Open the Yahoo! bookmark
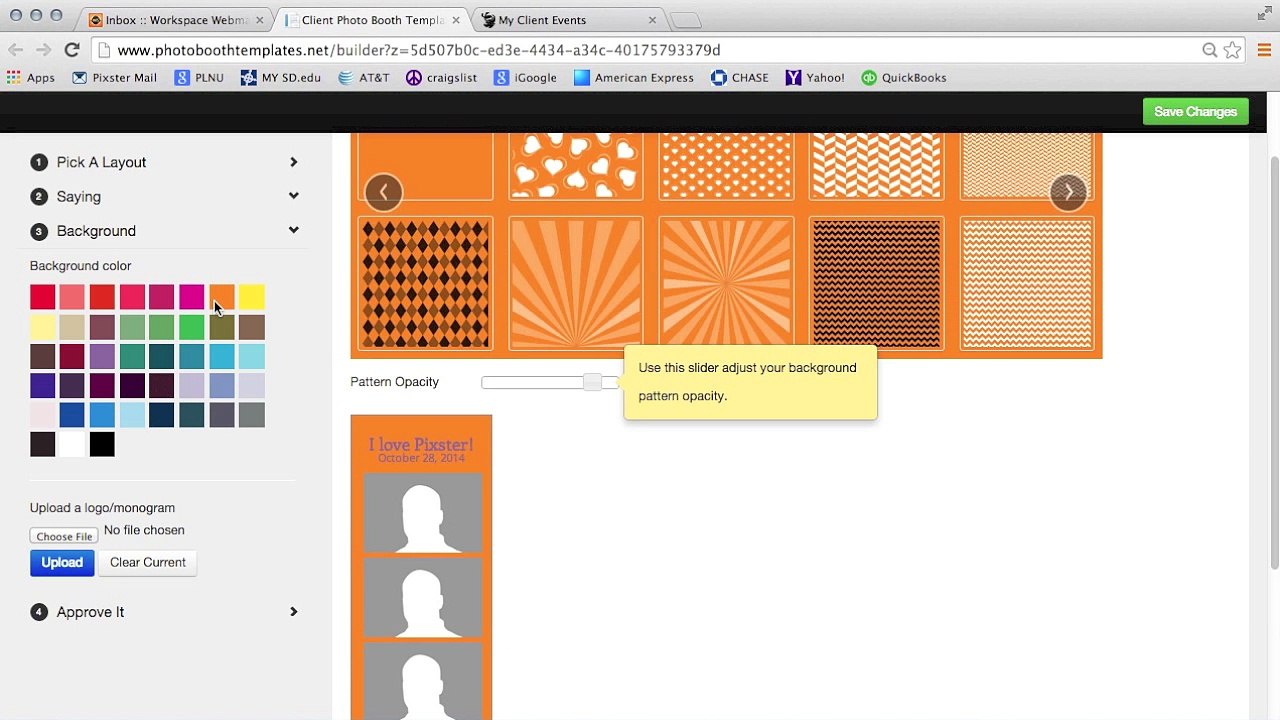This screenshot has width=1280, height=720. pyautogui.click(x=815, y=78)
